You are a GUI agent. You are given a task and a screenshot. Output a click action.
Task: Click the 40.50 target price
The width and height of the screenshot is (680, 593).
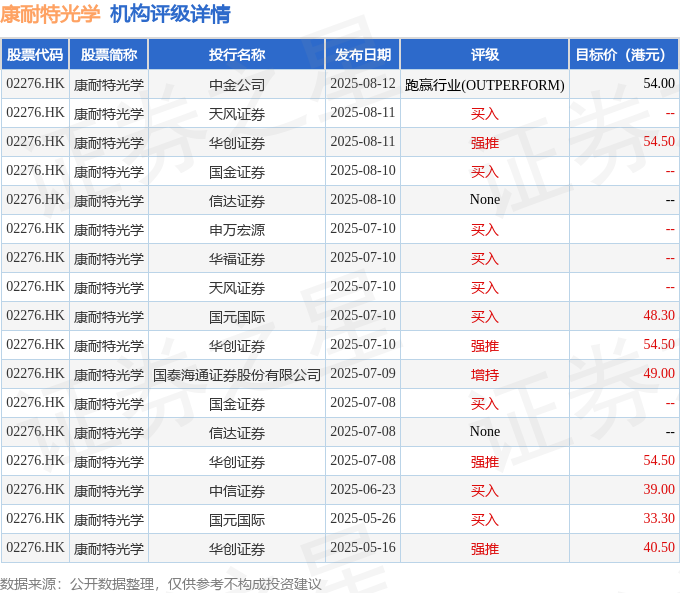(x=659, y=547)
